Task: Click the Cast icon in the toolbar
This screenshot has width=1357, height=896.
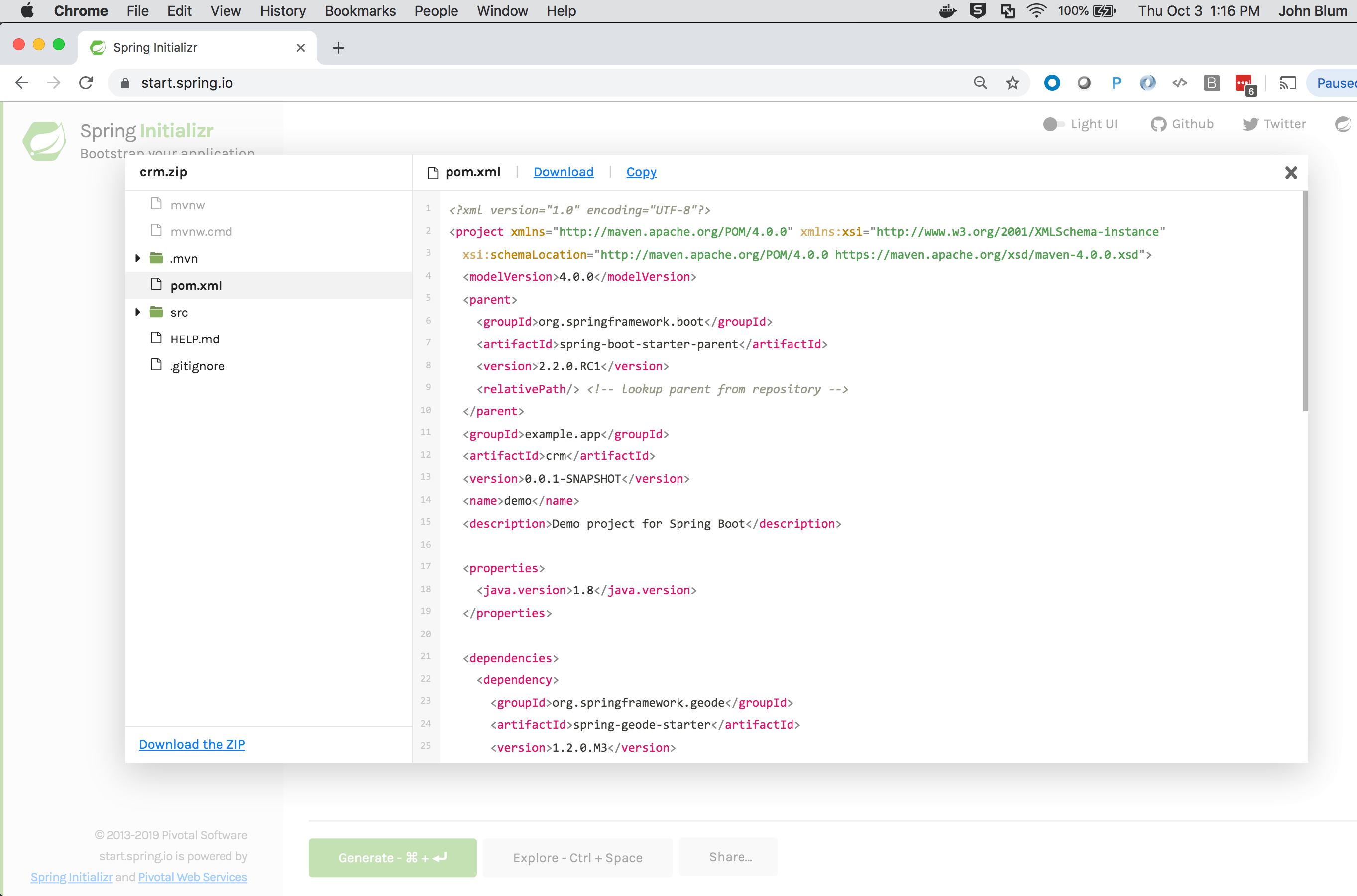Action: [1288, 83]
